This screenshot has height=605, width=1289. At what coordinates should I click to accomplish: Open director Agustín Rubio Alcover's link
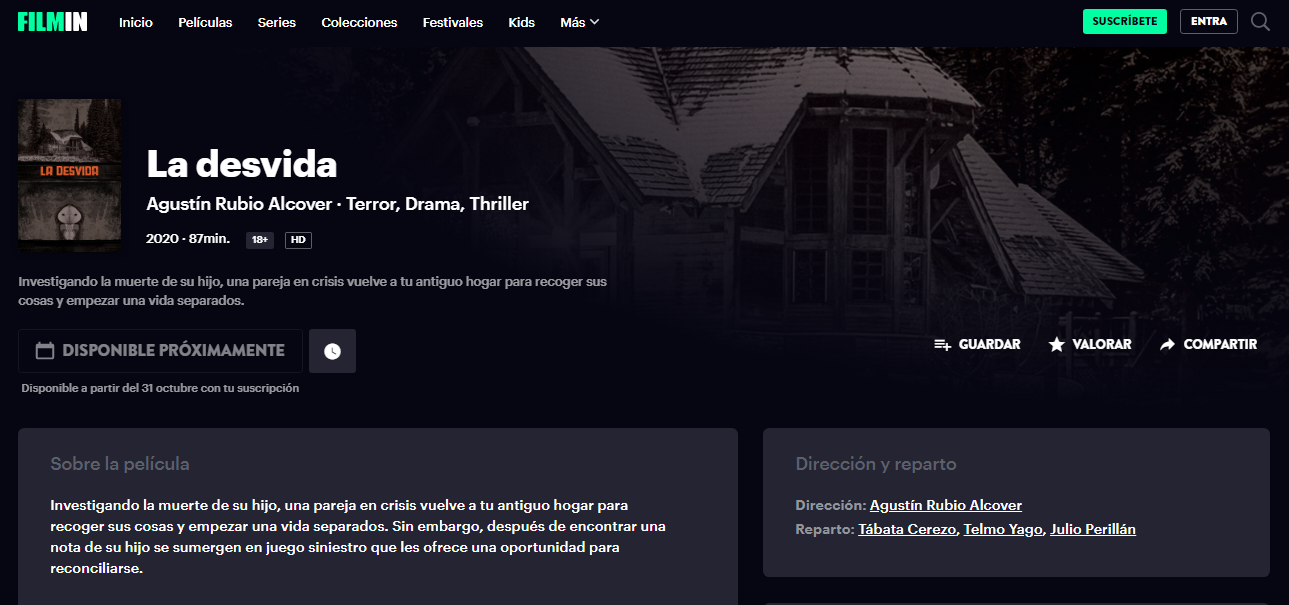[945, 505]
